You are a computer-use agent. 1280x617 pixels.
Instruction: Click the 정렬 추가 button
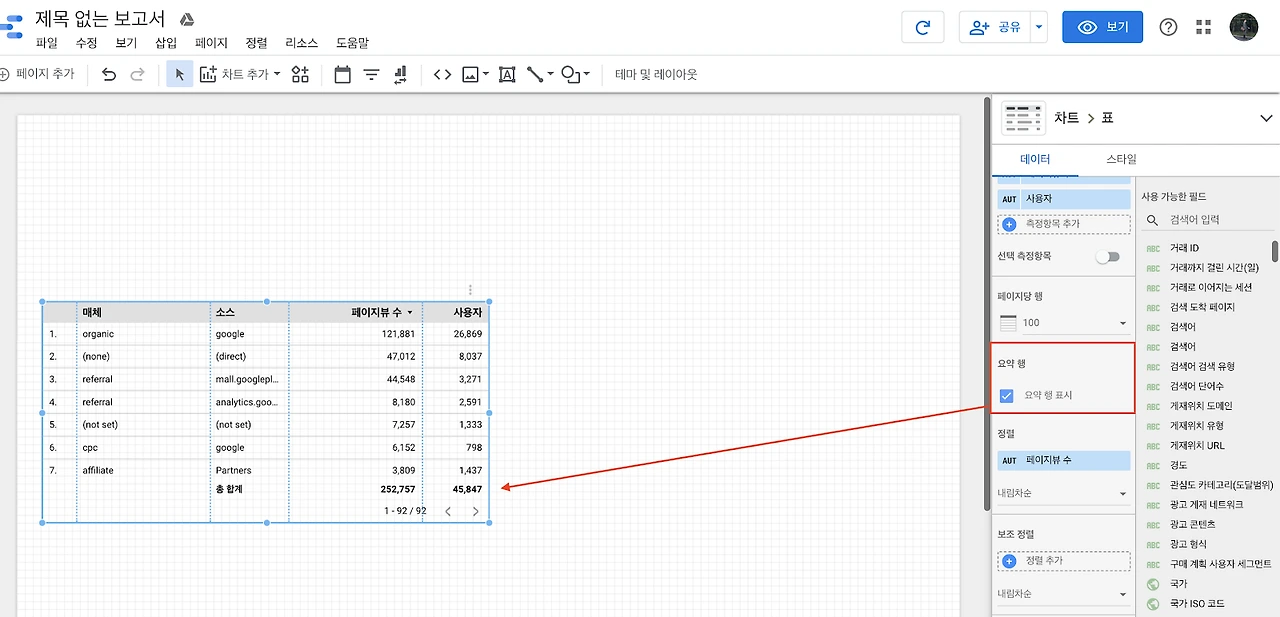point(1064,561)
